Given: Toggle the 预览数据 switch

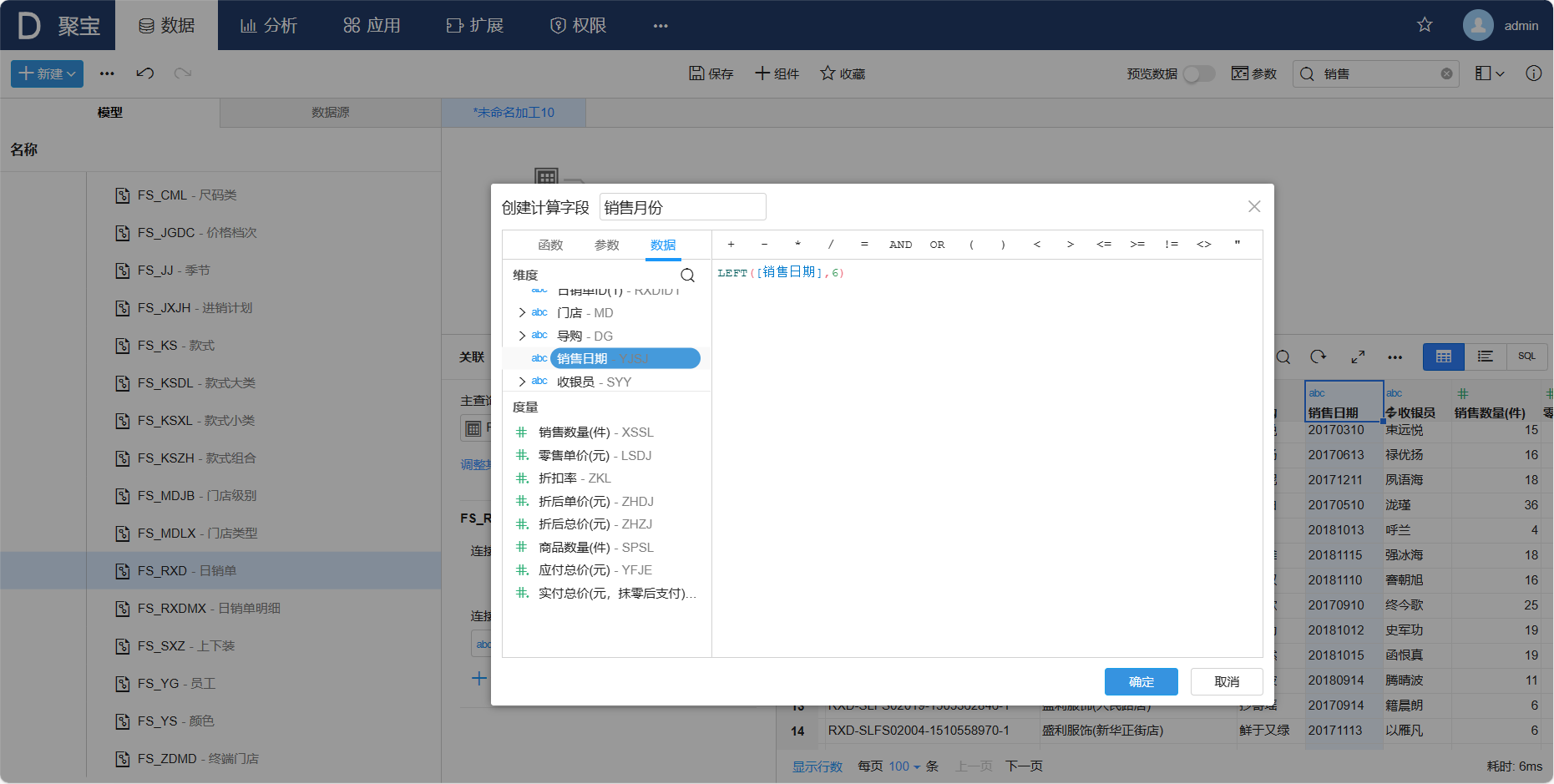Looking at the screenshot, I should tap(1199, 73).
